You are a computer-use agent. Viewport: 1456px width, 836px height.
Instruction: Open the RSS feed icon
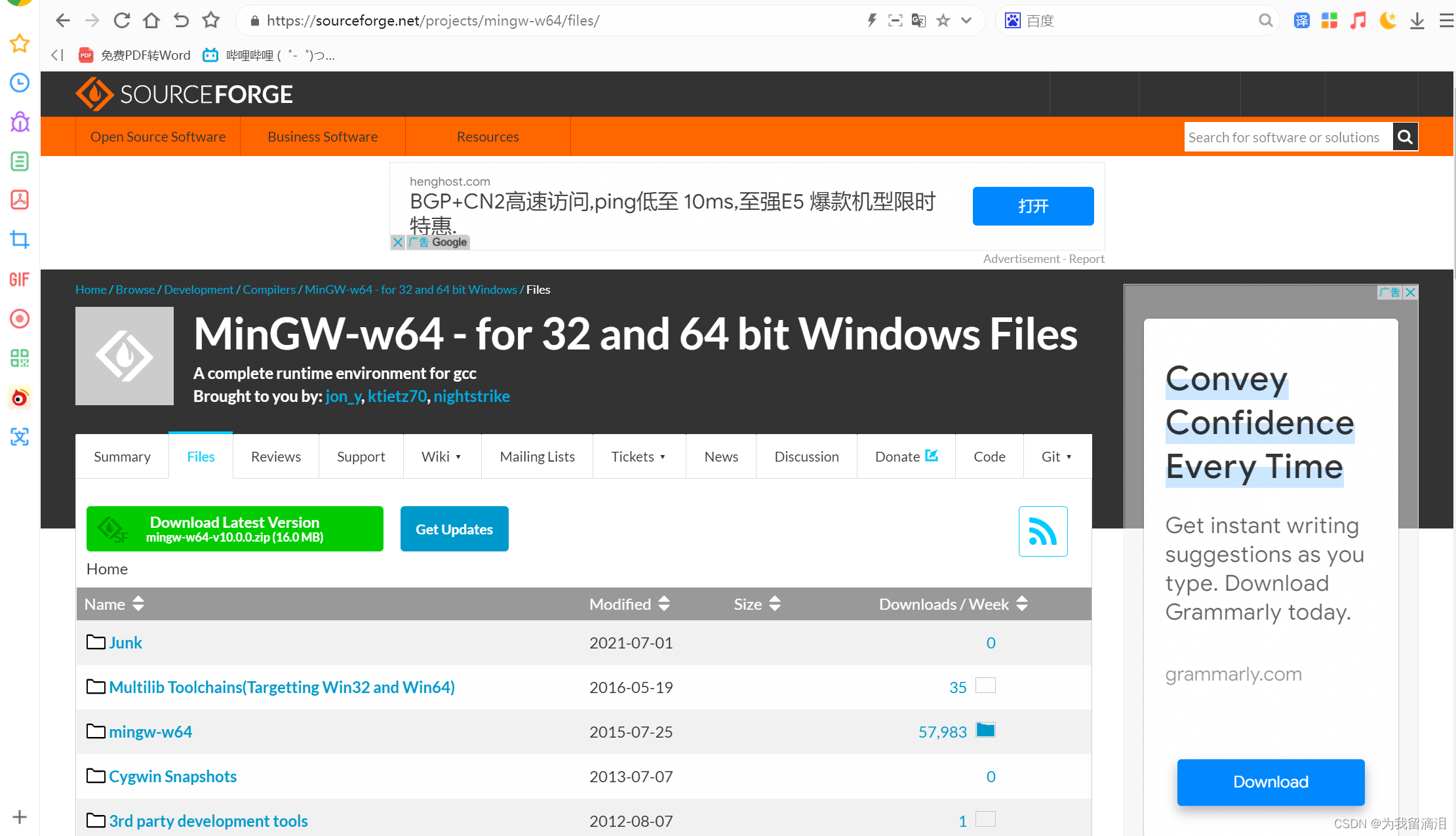point(1043,531)
